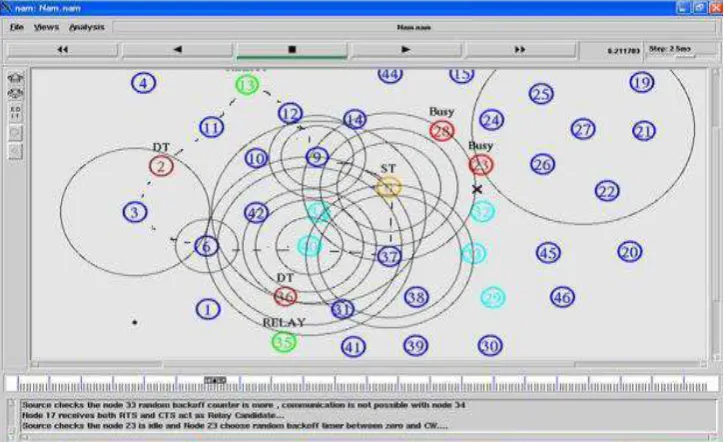
Task: Fast forward the animation
Action: click(520, 49)
